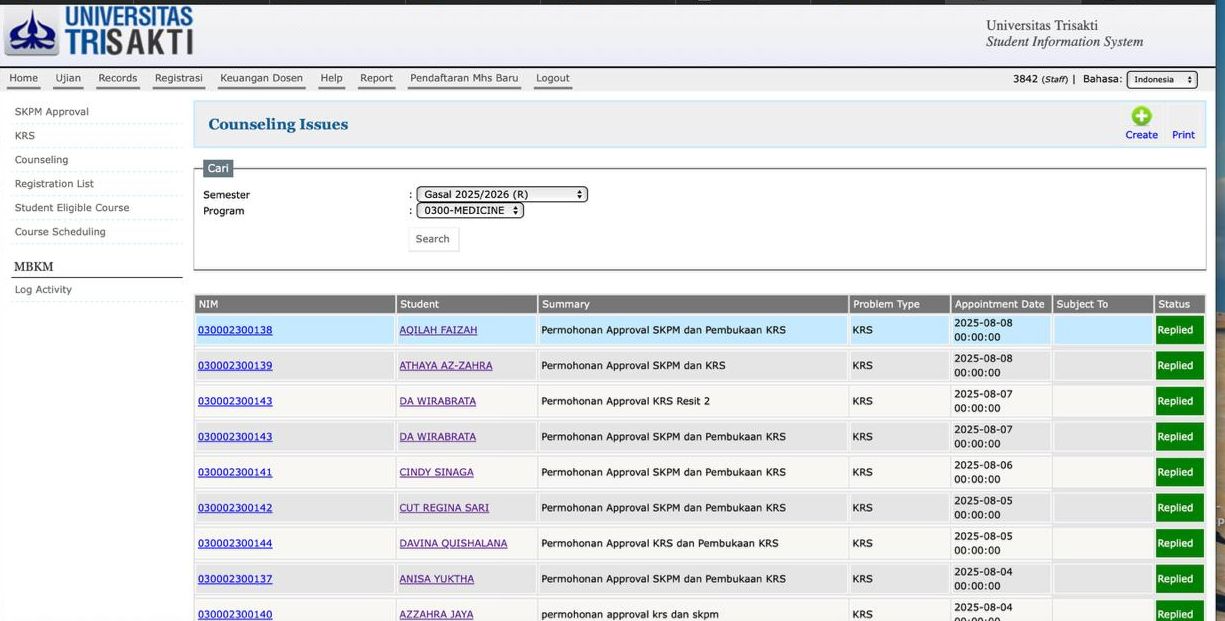Viewport: 1225px width, 621px height.
Task: Change the Bahasa language dropdown
Action: 1161,79
